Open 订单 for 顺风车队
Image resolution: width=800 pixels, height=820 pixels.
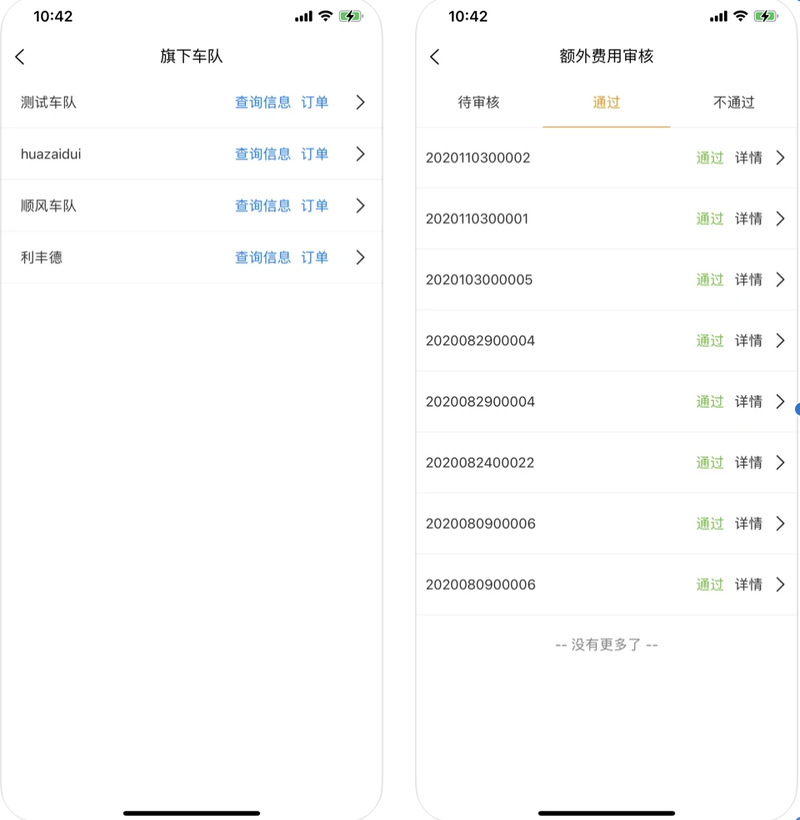click(x=314, y=206)
